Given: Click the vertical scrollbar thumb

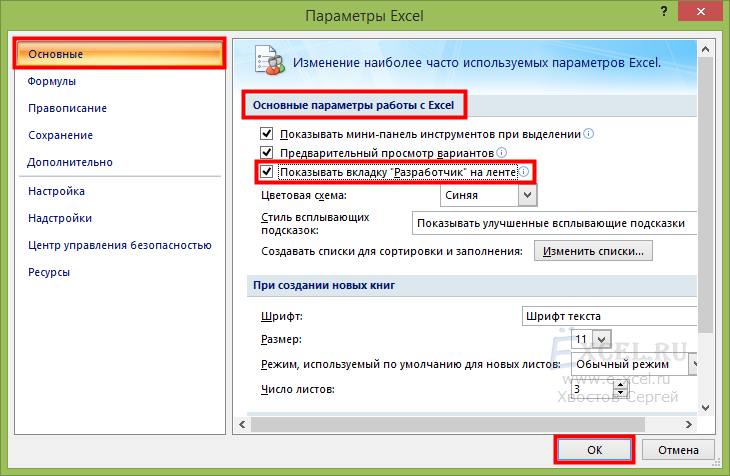Looking at the screenshot, I should (706, 196).
